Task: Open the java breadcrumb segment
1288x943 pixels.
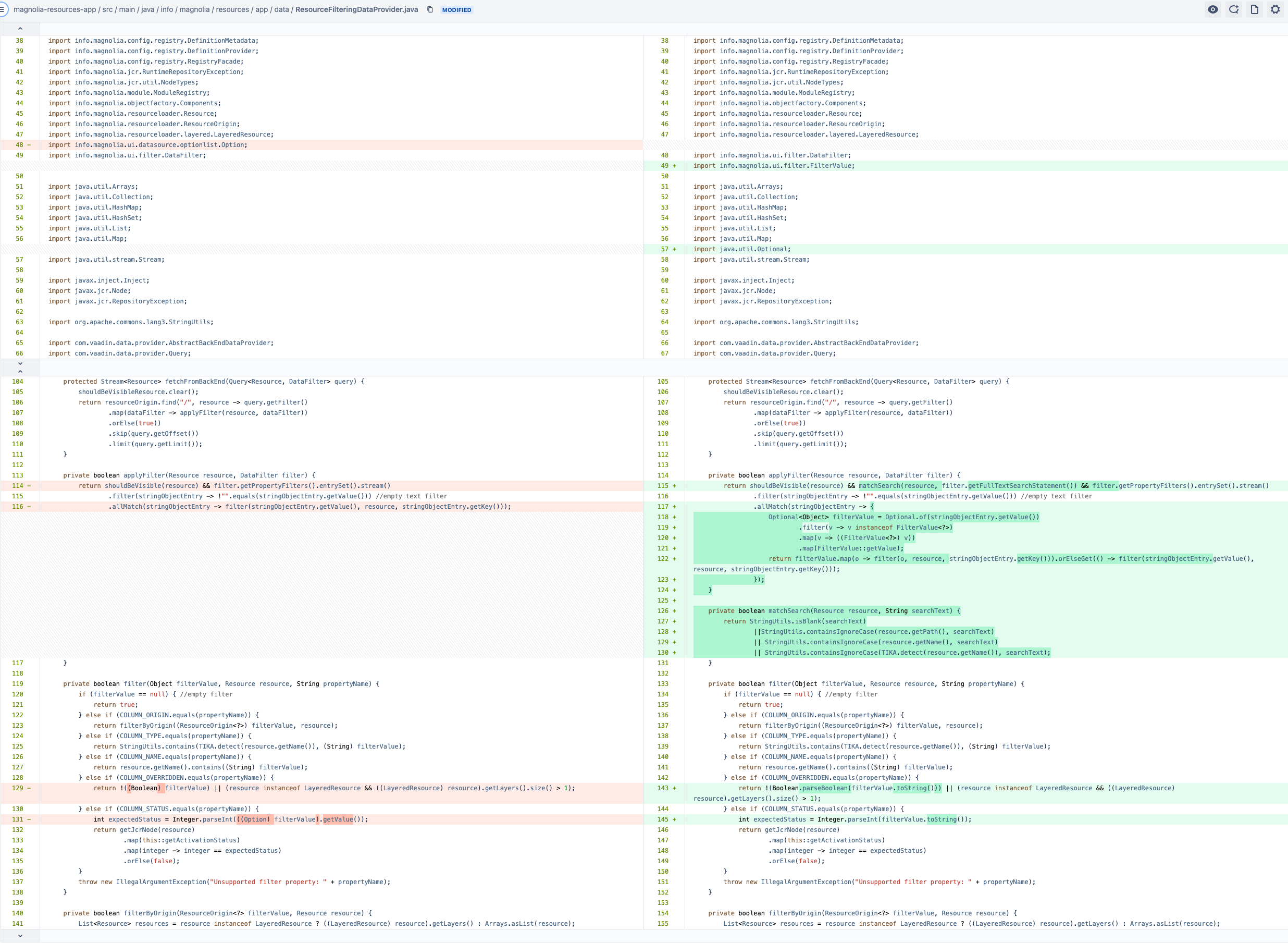Action: pyautogui.click(x=148, y=10)
